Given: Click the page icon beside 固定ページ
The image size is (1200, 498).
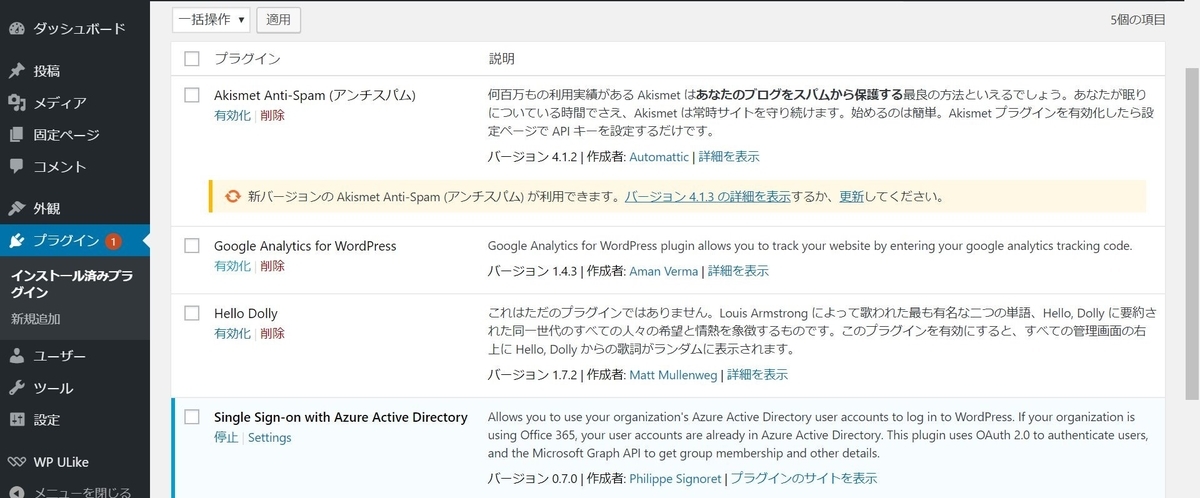Looking at the screenshot, I should click(x=16, y=135).
